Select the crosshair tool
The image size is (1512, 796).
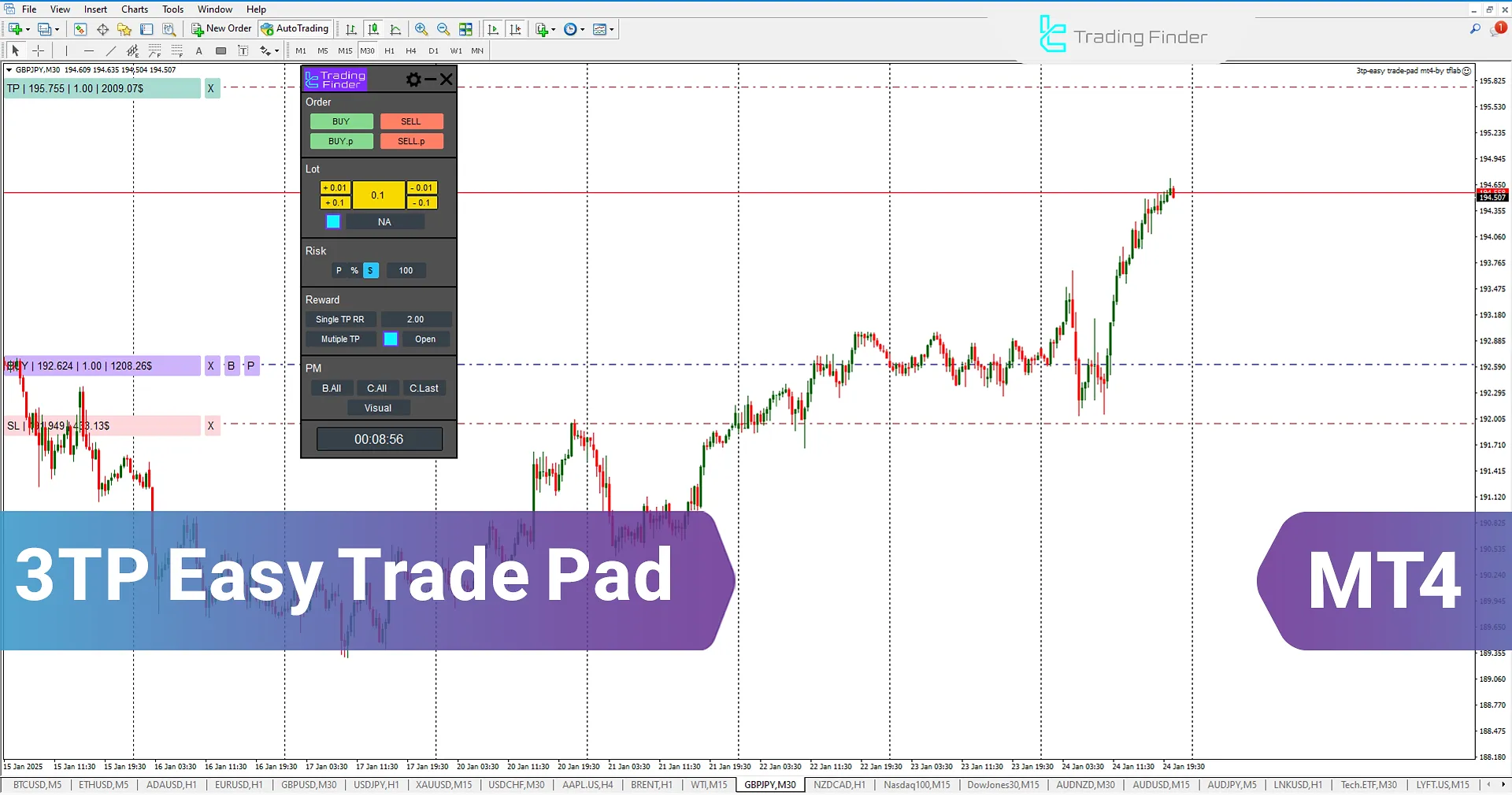[38, 50]
